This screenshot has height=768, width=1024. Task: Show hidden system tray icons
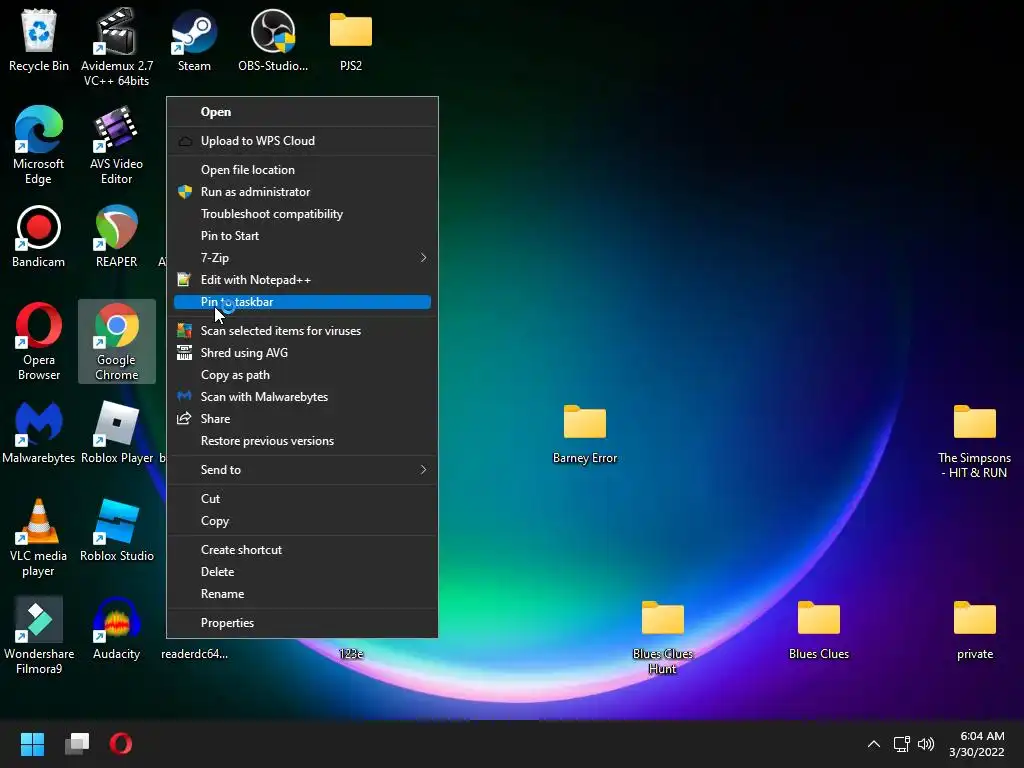(x=874, y=744)
